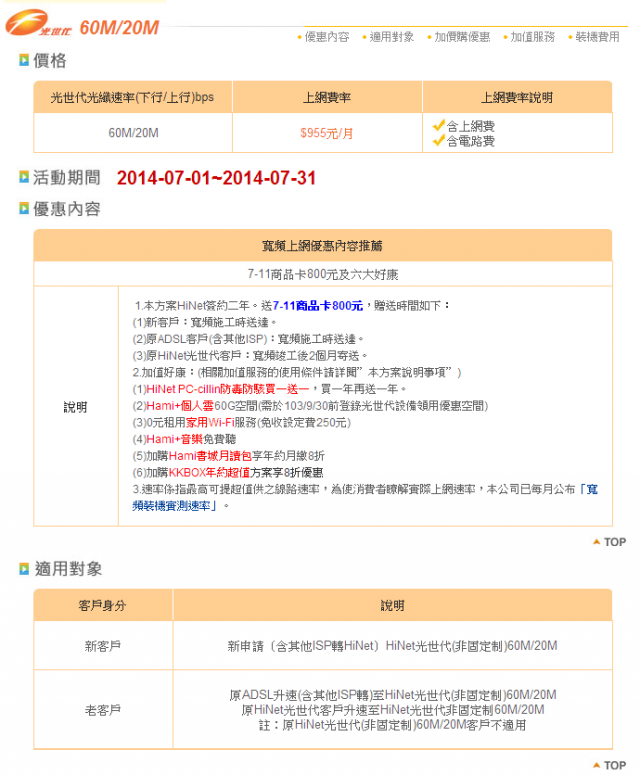Open the 優惠內容 navigation tab
This screenshot has width=640, height=776.
point(327,37)
